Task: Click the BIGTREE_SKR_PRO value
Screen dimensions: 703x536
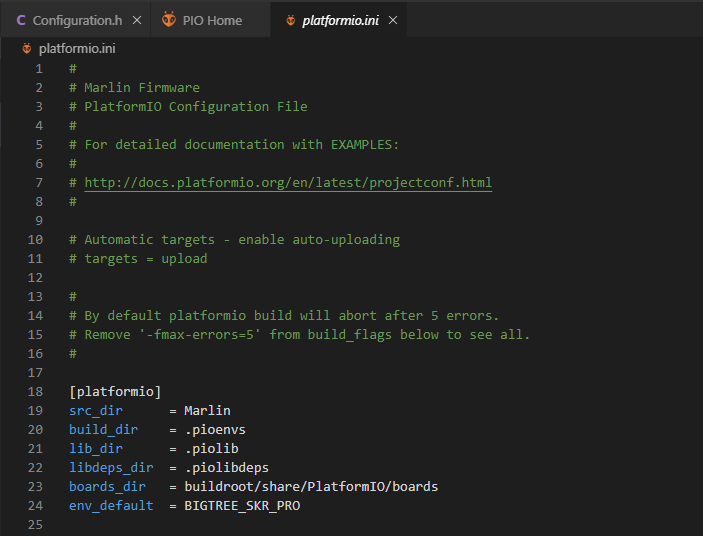Action: (x=242, y=506)
